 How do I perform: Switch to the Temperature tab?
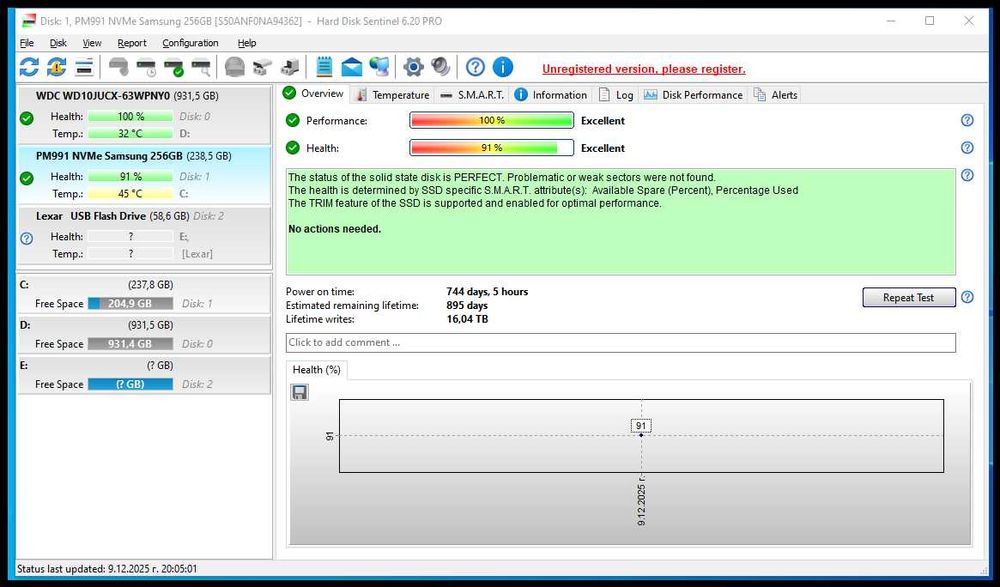pyautogui.click(x=392, y=94)
